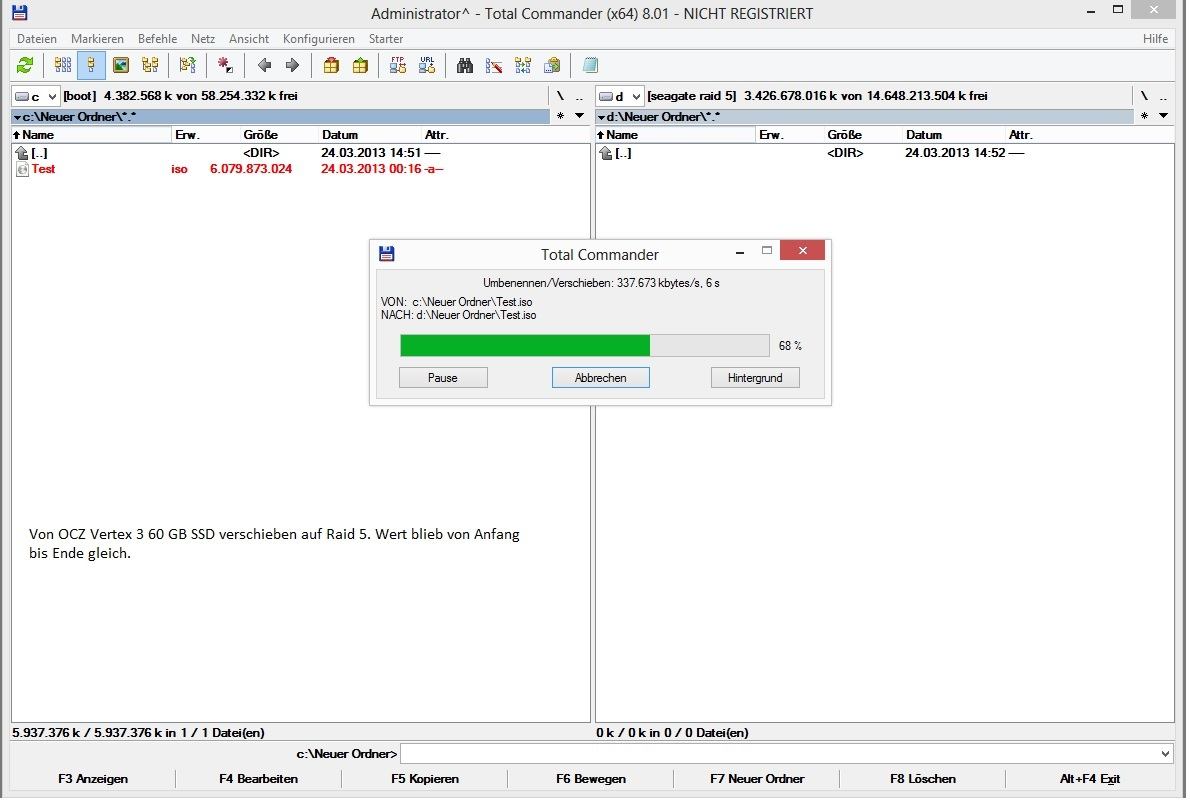Click the F5 Kopieren button
The image size is (1190, 807).
coord(425,779)
